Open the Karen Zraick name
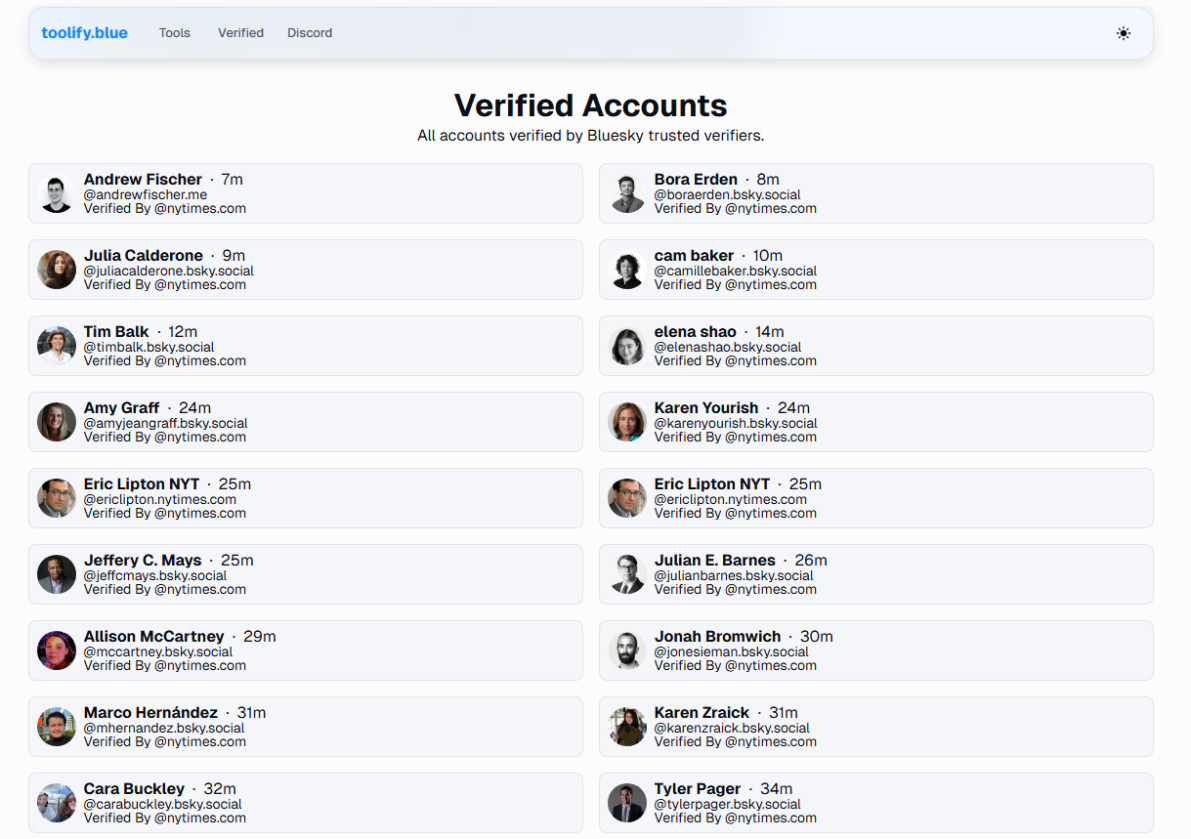This screenshot has height=839, width=1191. coord(702,712)
